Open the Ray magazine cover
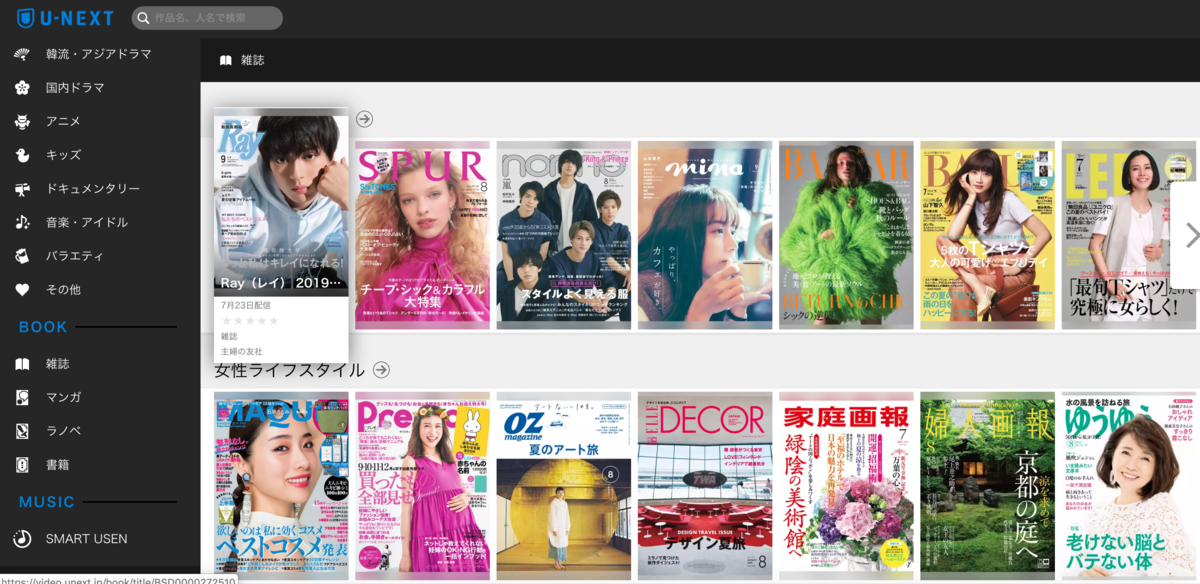The image size is (1200, 584). coord(281,204)
